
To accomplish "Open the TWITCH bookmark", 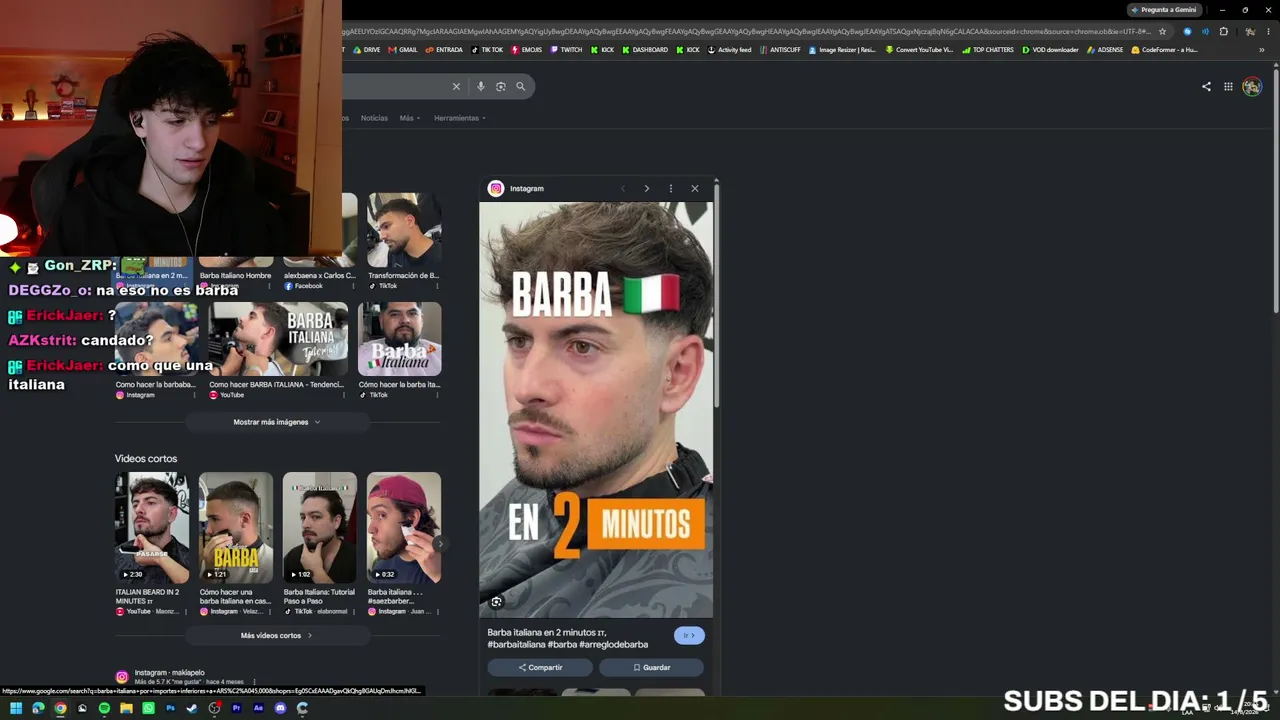I will 566,50.
